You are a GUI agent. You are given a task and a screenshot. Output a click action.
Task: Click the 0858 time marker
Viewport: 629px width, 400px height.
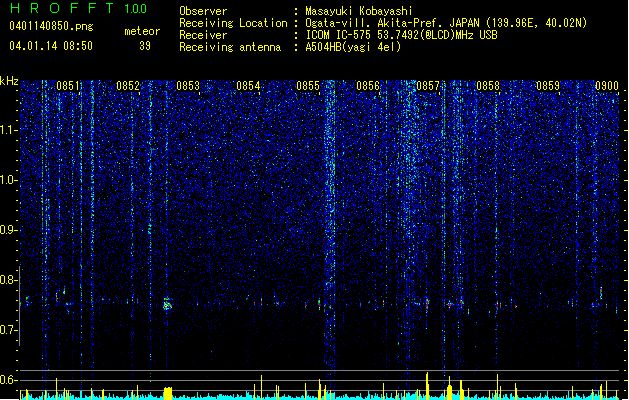coord(488,86)
